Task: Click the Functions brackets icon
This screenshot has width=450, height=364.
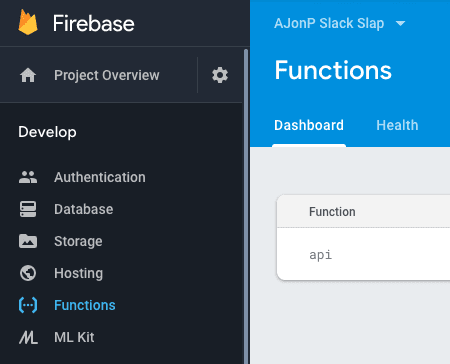Action: (x=28, y=305)
